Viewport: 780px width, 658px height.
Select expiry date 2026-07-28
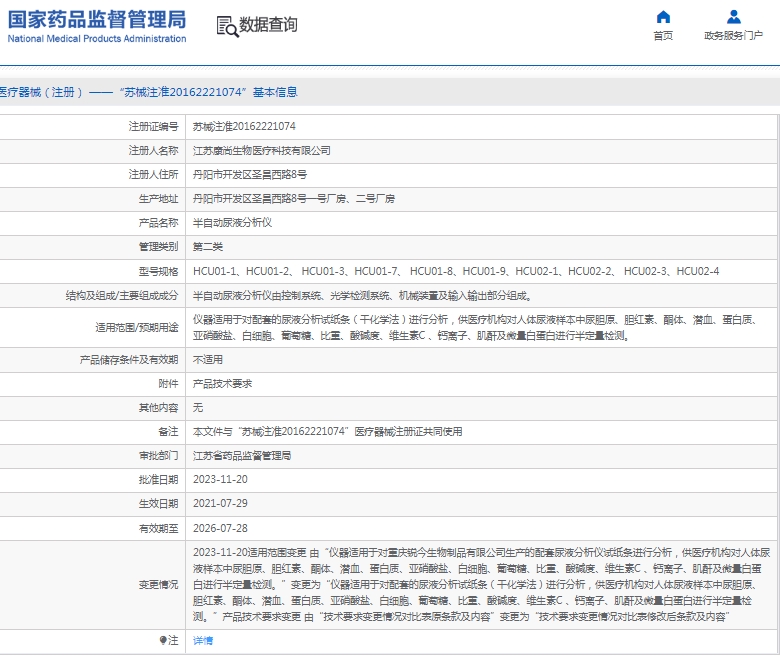[220, 528]
